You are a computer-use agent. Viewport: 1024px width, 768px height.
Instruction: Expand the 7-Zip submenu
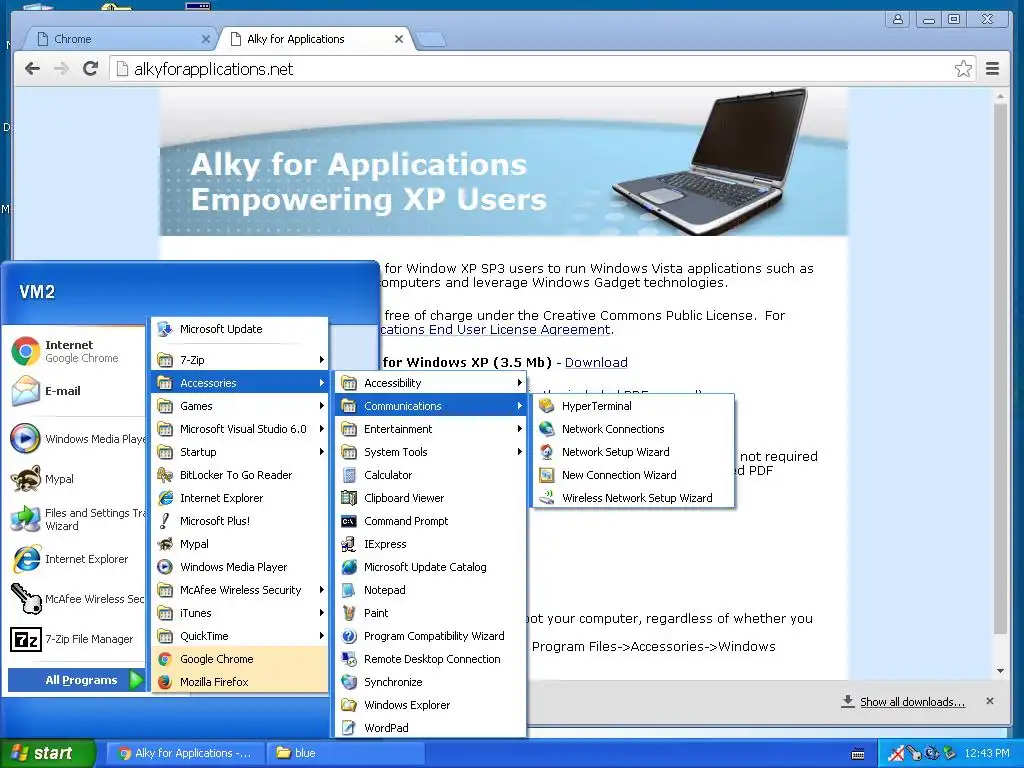240,360
